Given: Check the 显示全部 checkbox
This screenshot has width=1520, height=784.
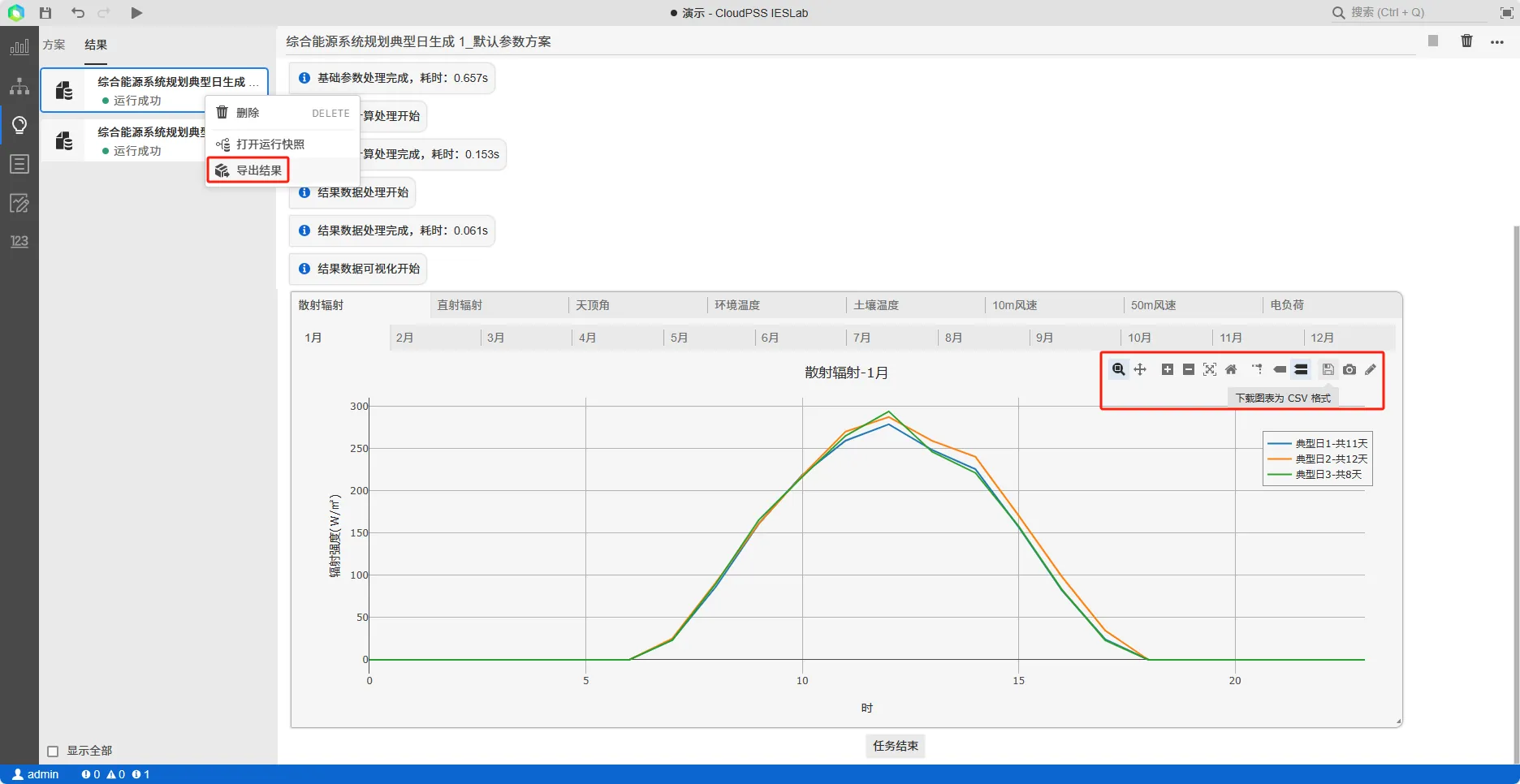Looking at the screenshot, I should pyautogui.click(x=53, y=752).
